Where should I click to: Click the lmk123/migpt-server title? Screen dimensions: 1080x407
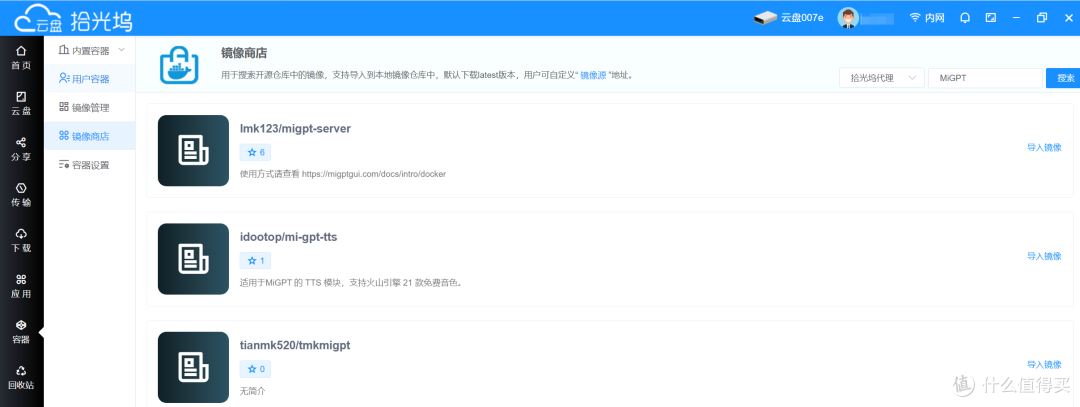point(295,129)
